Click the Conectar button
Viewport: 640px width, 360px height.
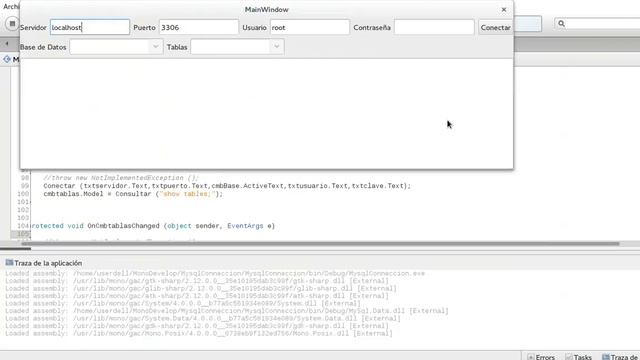496,27
